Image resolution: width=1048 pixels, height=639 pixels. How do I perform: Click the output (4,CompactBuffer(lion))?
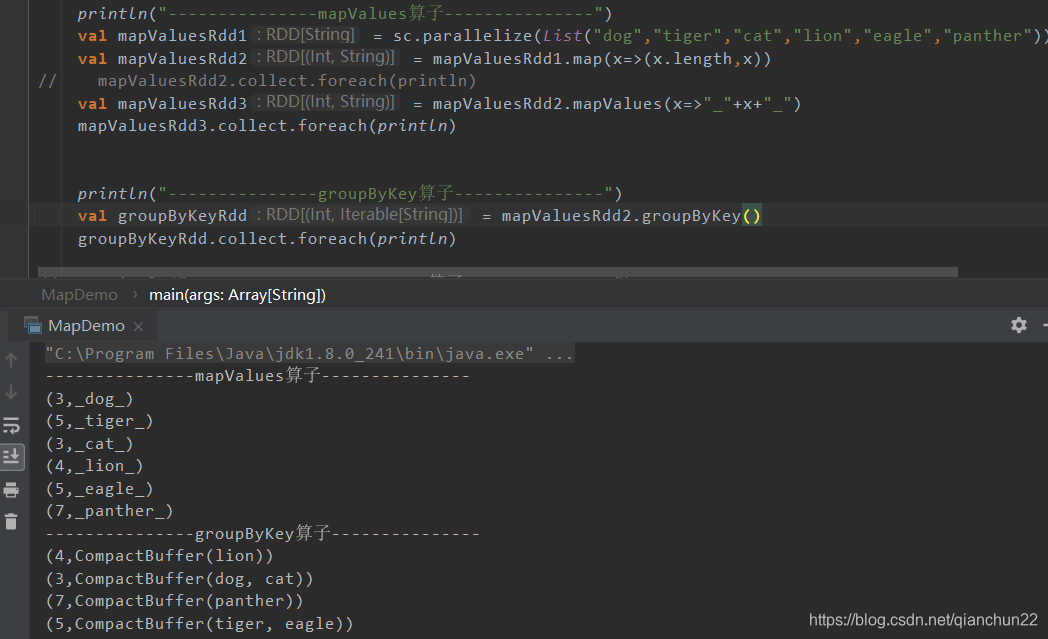coord(160,556)
